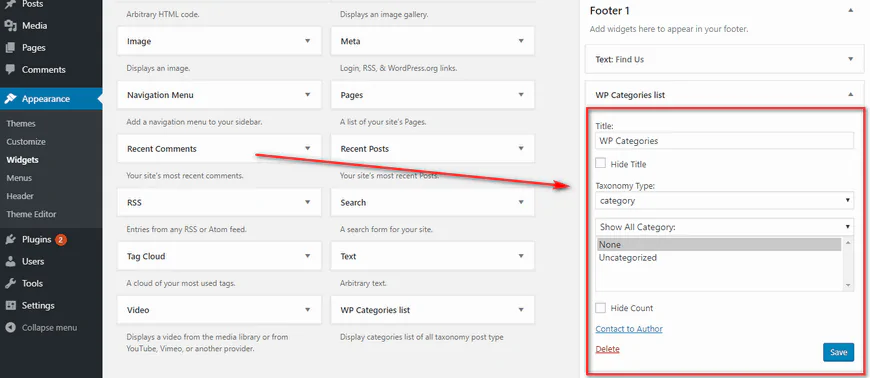
Task: Open the Themes submenu item
Action: pyautogui.click(x=21, y=124)
